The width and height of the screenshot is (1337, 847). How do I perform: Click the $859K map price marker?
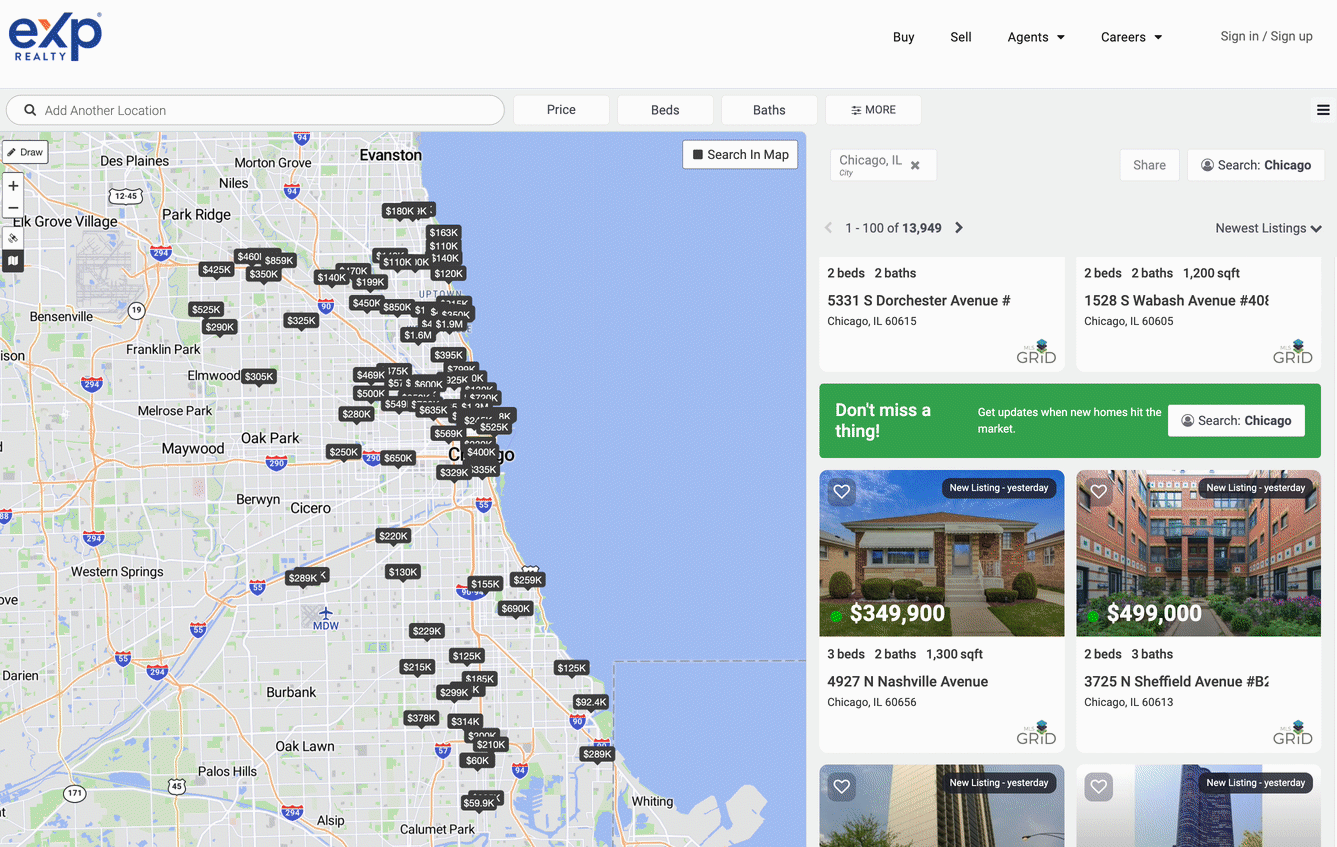pyautogui.click(x=279, y=260)
